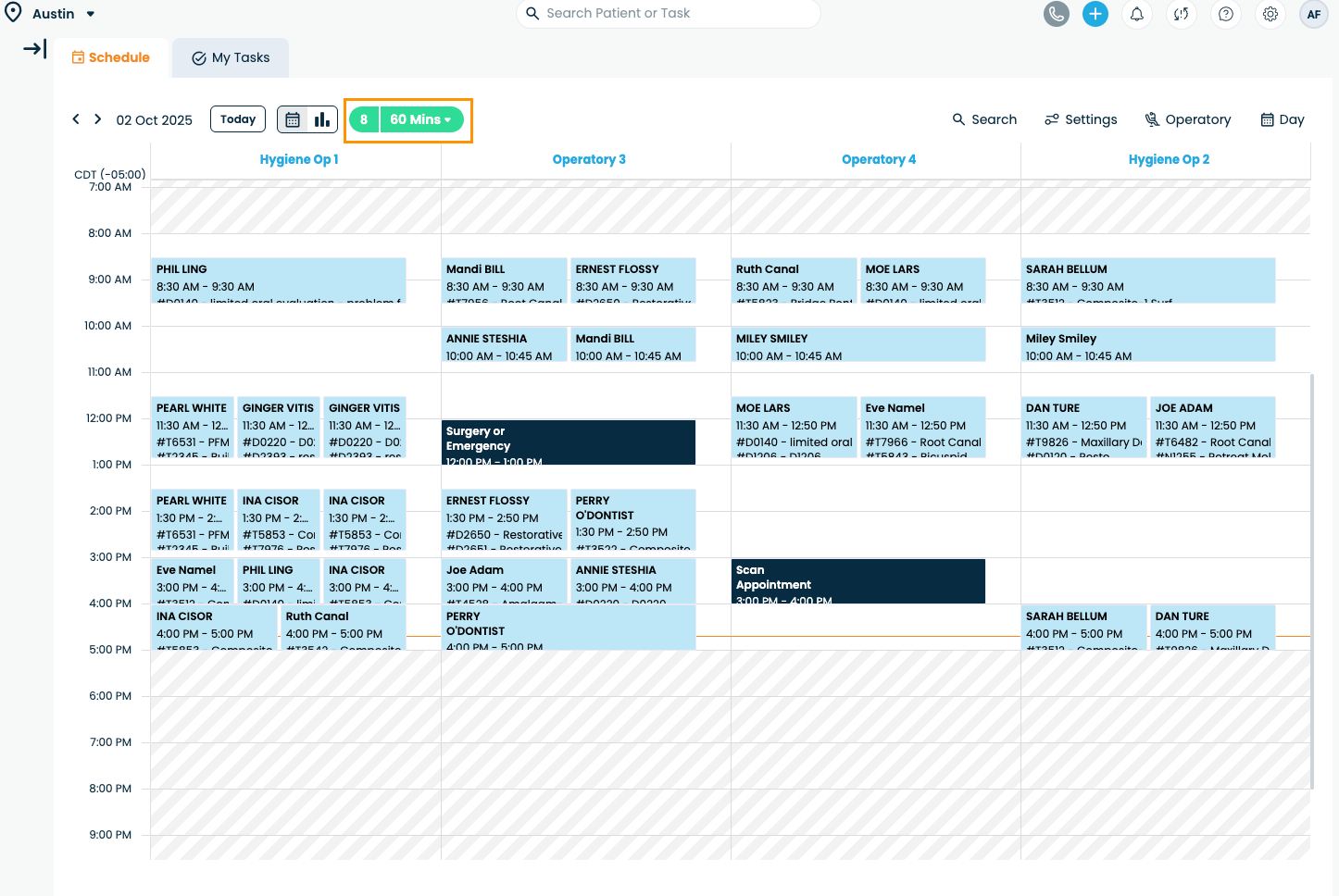Go to next day arrow
The image size is (1339, 896).
[x=97, y=119]
